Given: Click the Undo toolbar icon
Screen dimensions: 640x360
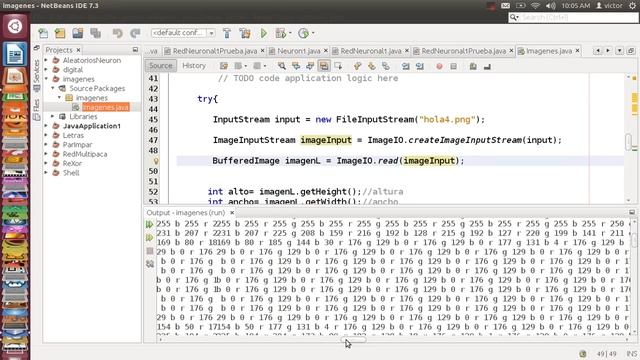Looking at the screenshot, I should point(118,33).
